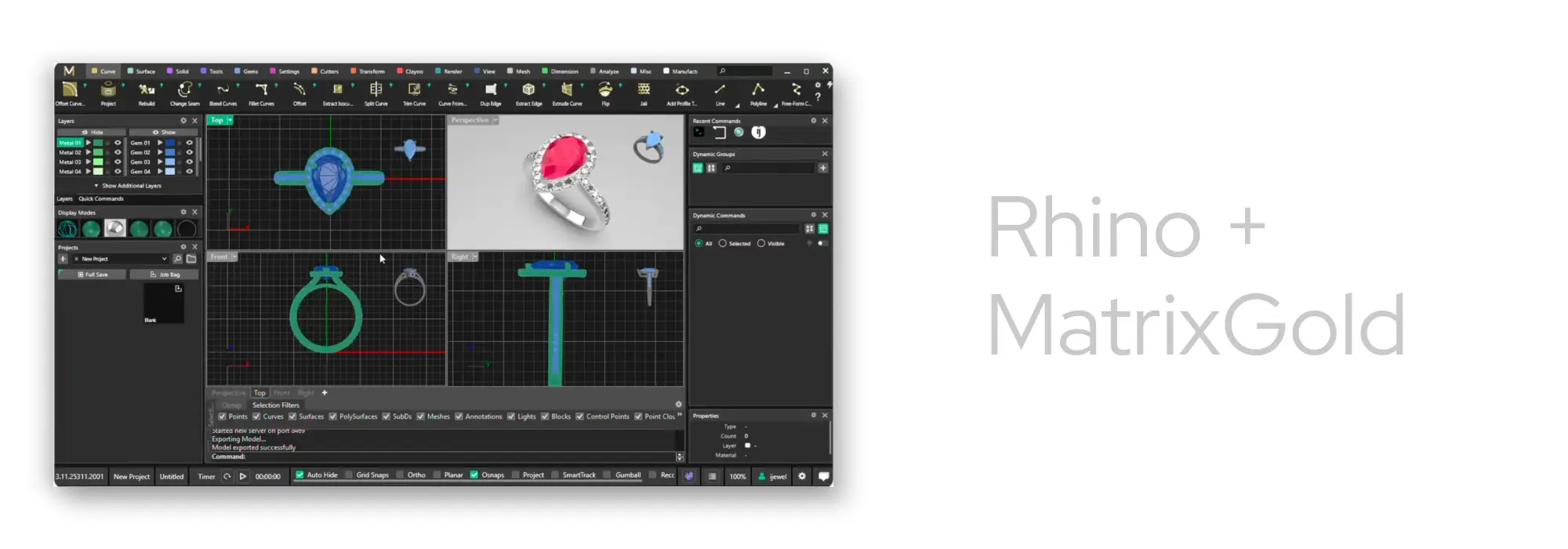
Task: Click the Show layers button
Action: [163, 133]
